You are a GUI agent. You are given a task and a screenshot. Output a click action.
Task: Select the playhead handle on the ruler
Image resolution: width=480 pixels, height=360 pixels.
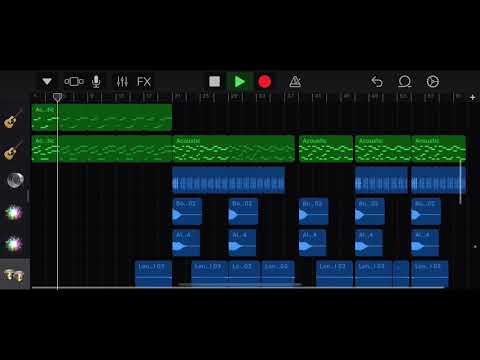coord(57,97)
